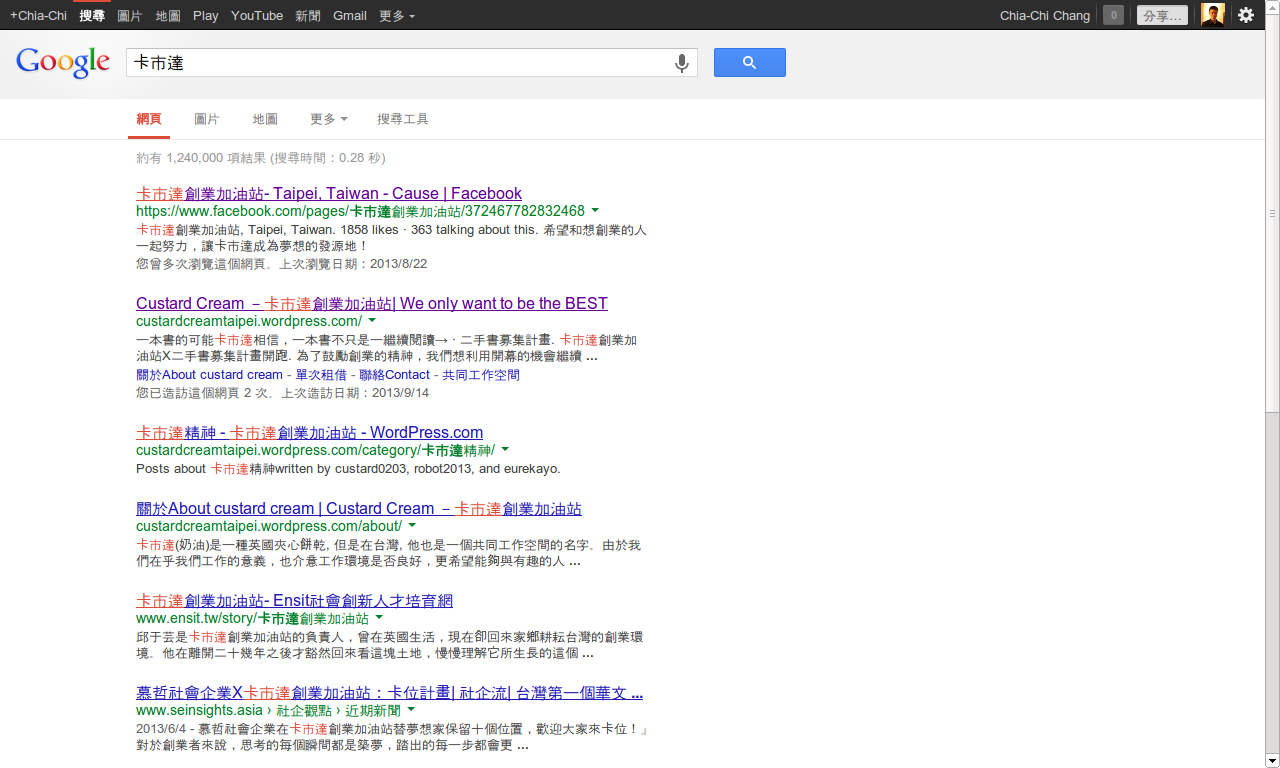The height and width of the screenshot is (768, 1280).
Task: Open 新聞 in the top bar
Action: [308, 15]
